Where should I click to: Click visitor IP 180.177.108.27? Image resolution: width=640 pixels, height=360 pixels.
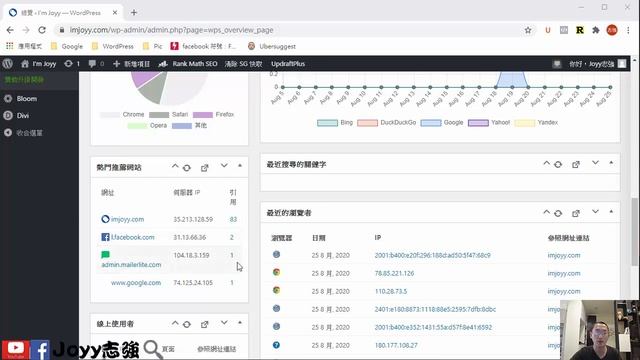click(x=396, y=345)
